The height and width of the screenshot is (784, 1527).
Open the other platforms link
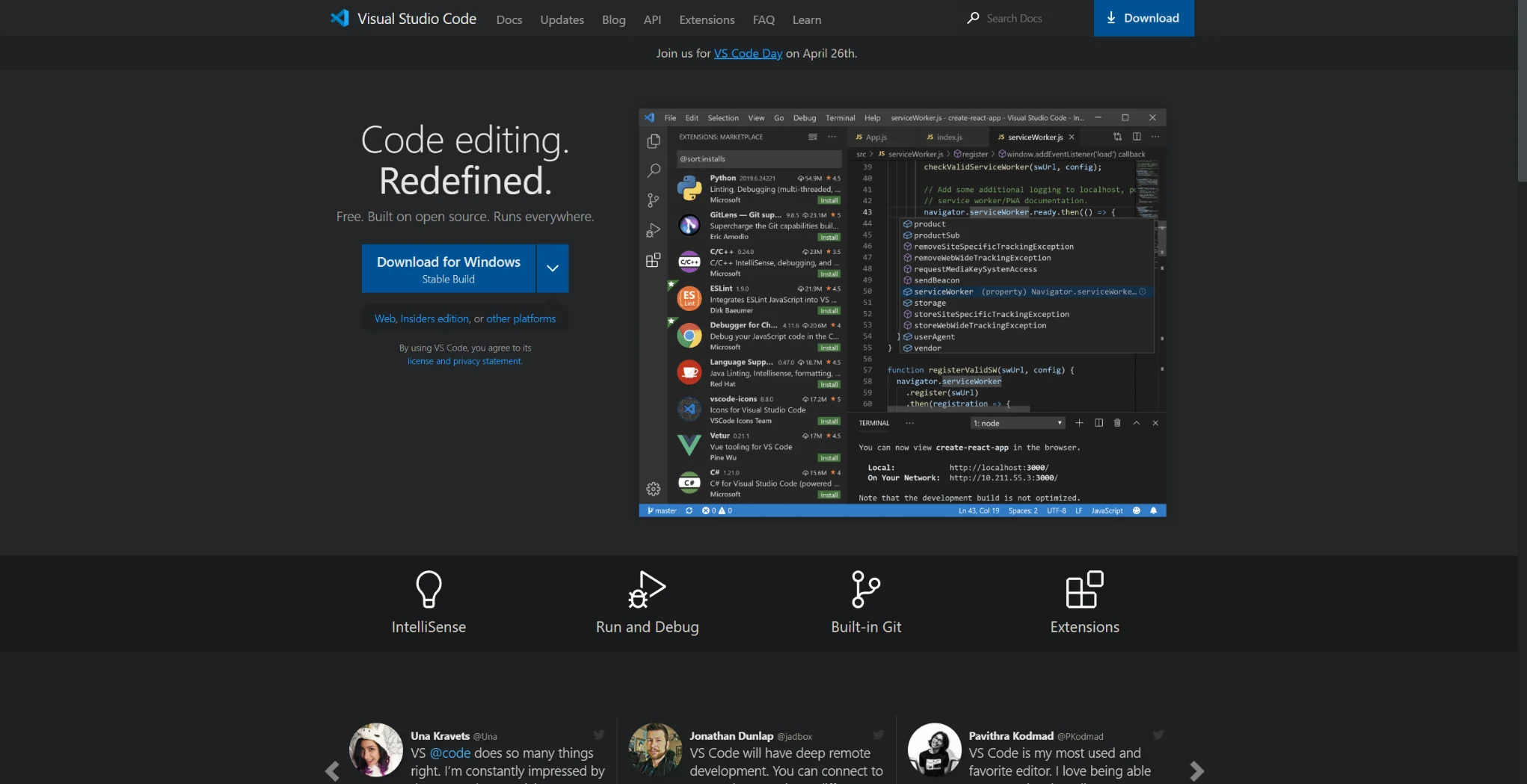(x=521, y=318)
